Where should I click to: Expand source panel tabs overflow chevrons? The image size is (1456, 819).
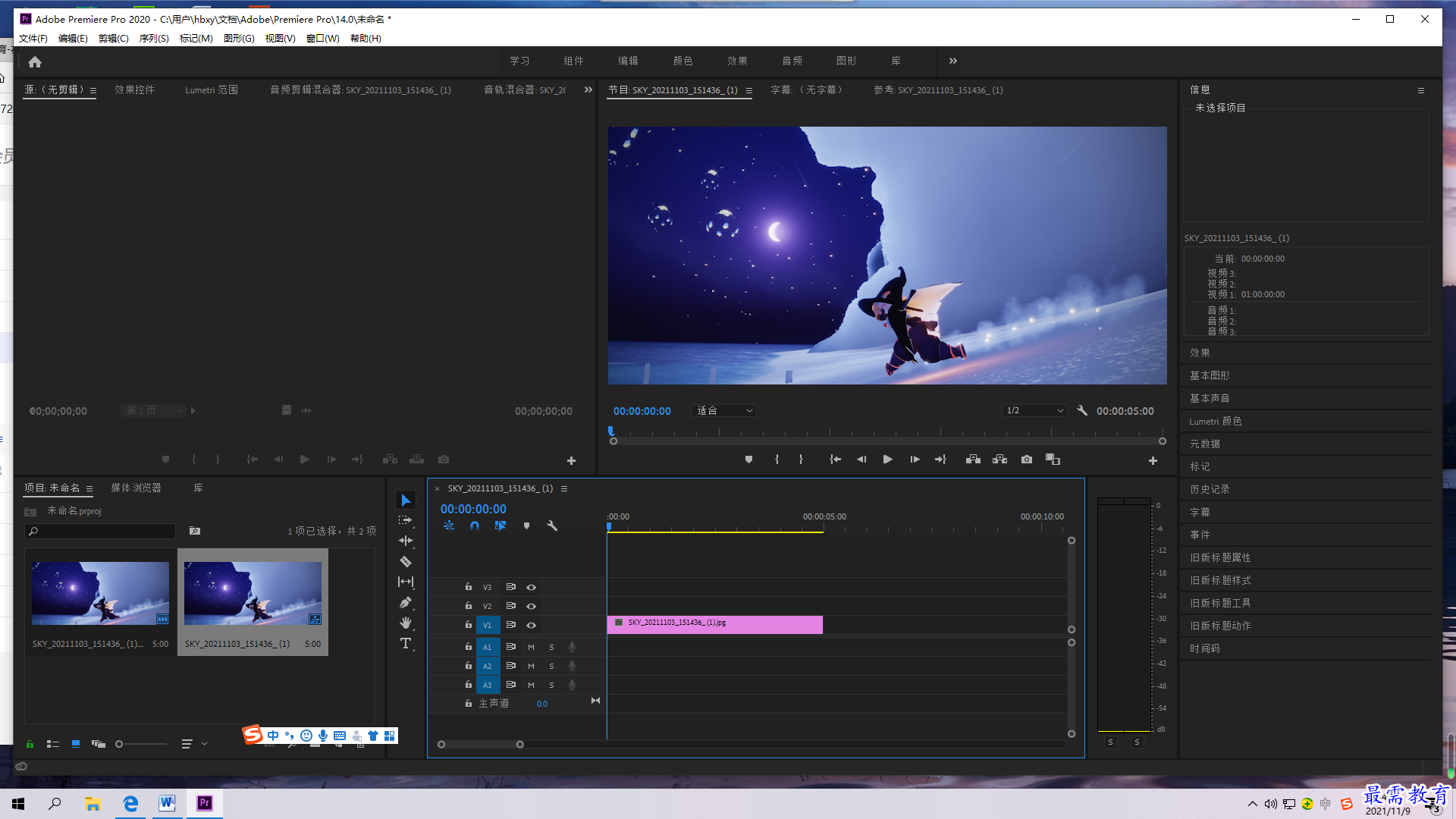click(x=588, y=89)
